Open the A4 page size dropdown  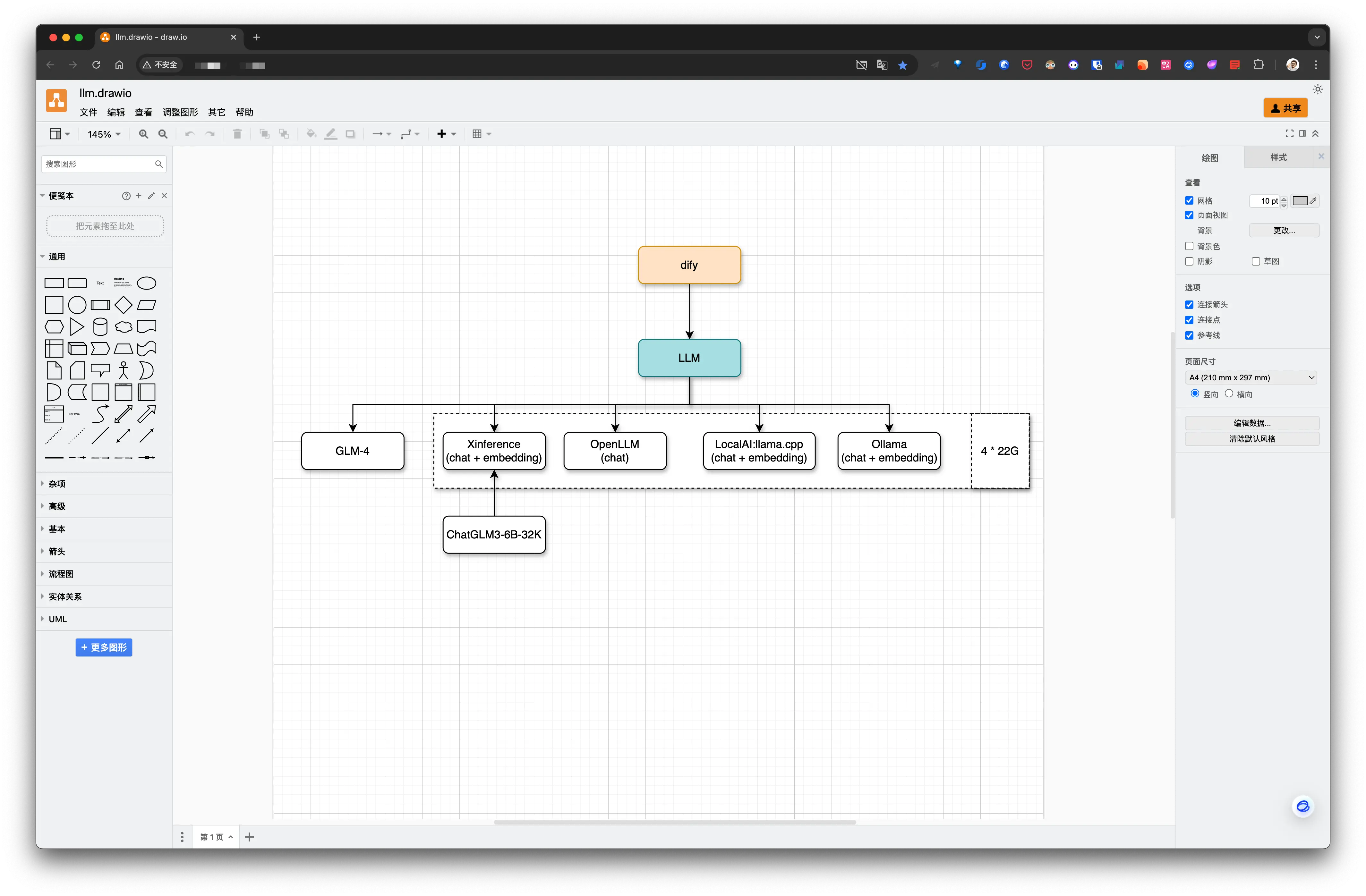tap(1251, 377)
